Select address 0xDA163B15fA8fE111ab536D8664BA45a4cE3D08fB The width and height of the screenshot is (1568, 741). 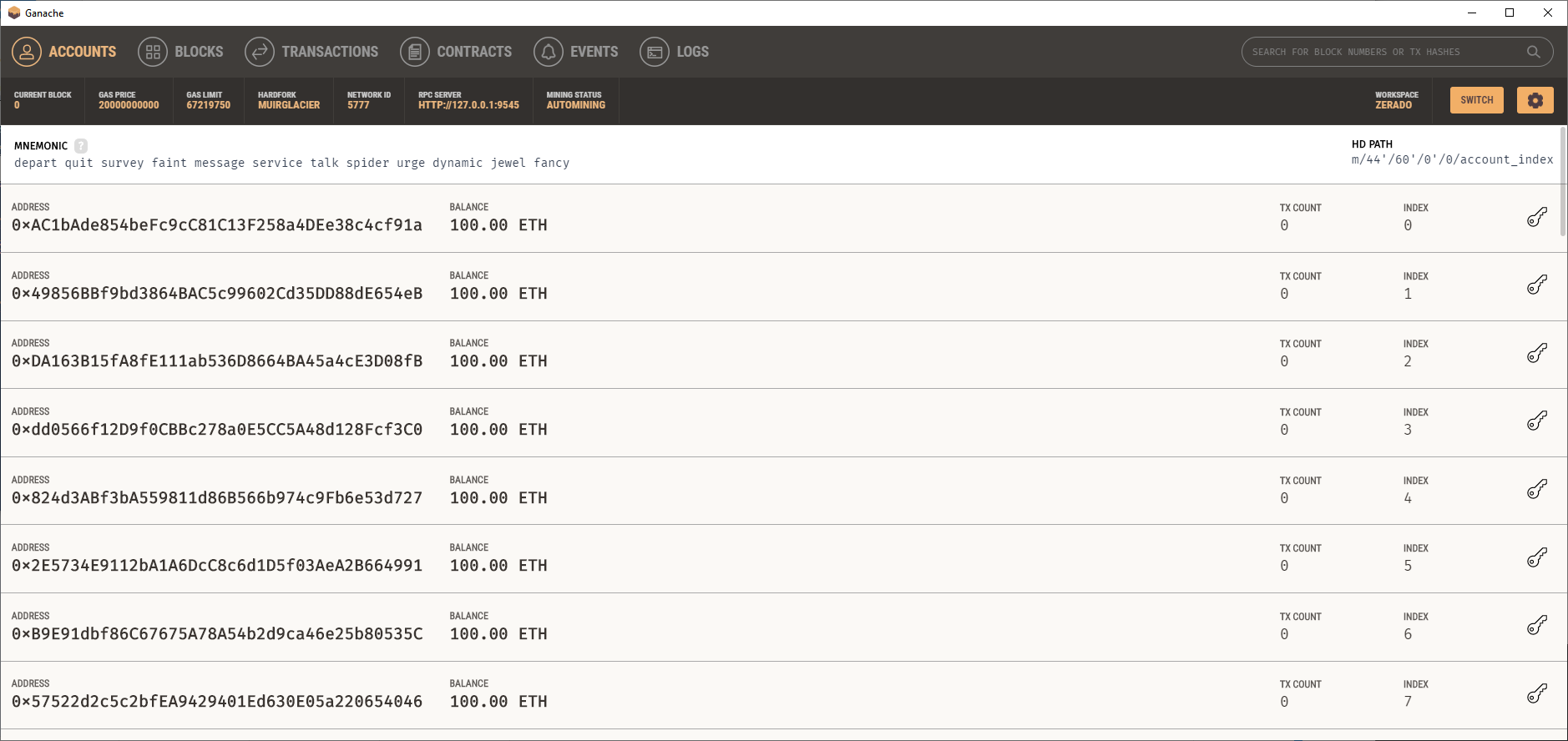pyautogui.click(x=217, y=361)
